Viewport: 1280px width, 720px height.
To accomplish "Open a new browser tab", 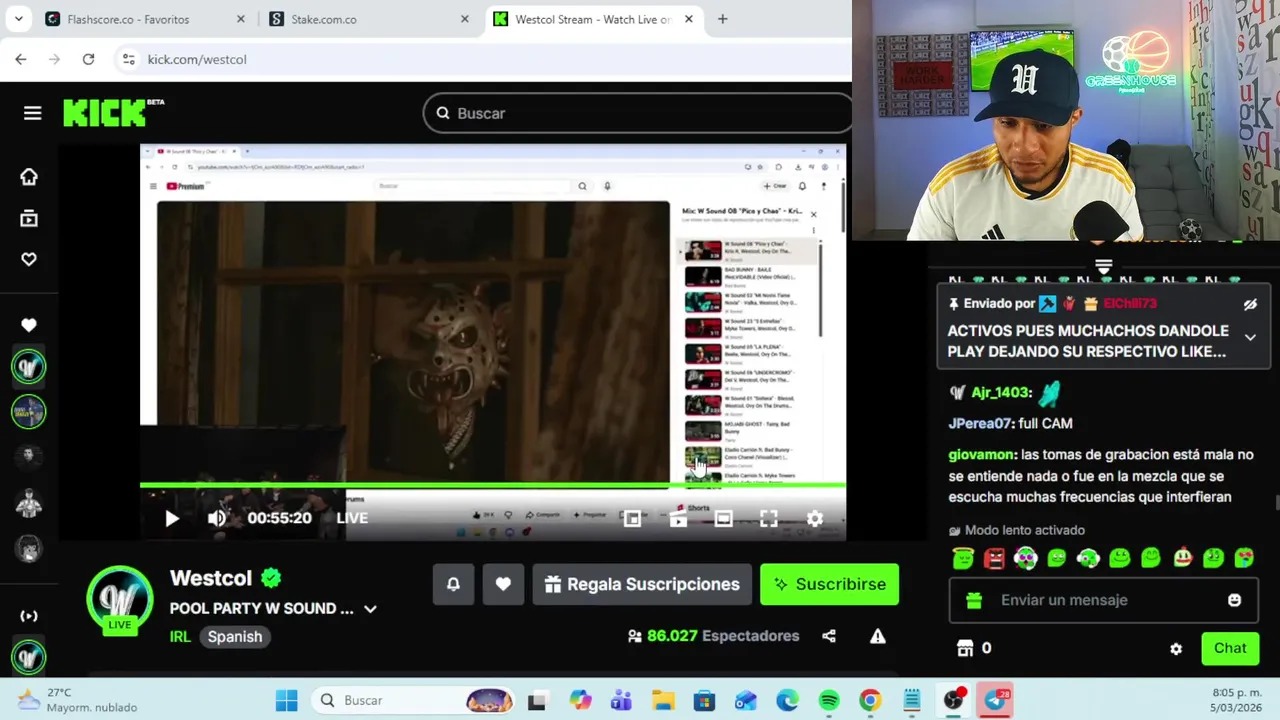I will [722, 19].
